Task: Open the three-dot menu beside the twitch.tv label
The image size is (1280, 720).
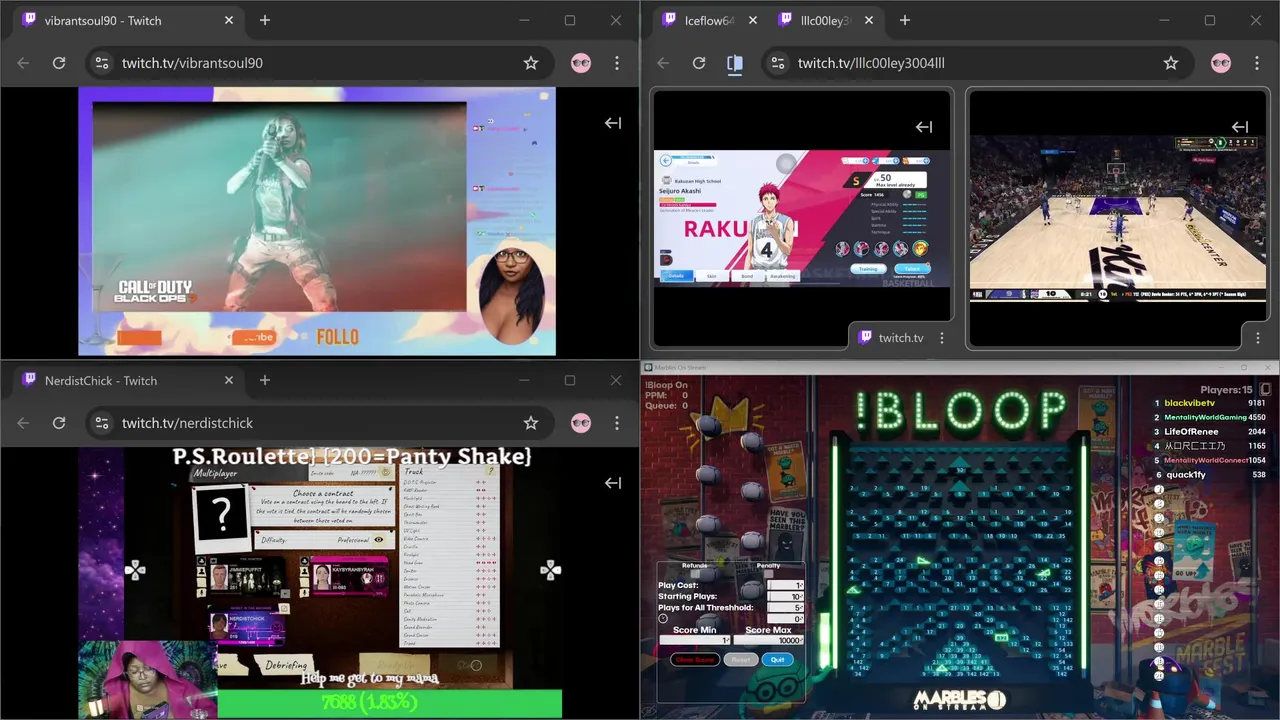Action: point(941,338)
